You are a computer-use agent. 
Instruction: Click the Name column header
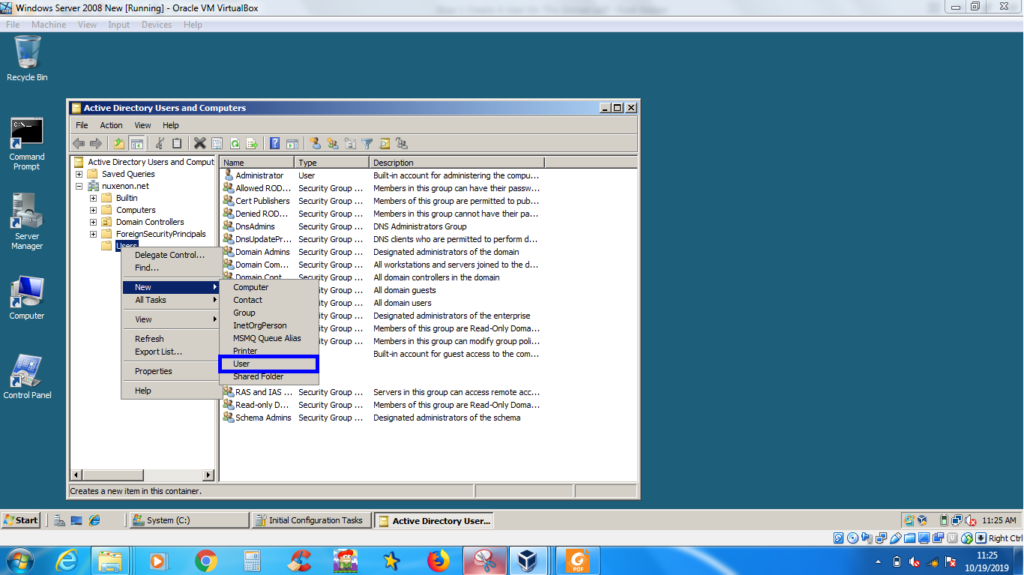coord(257,163)
